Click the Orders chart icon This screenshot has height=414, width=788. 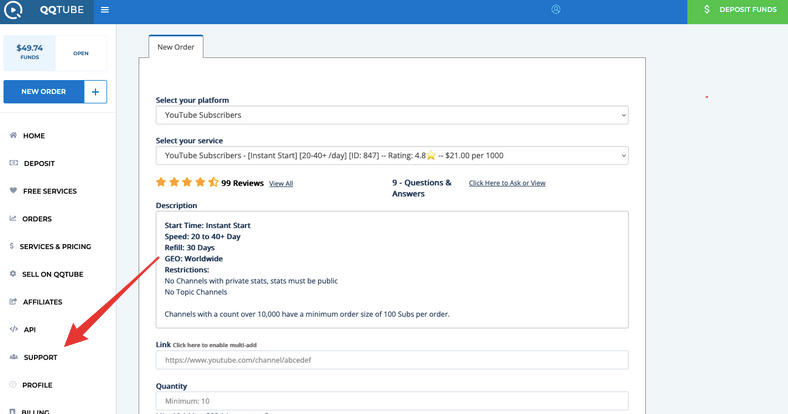pyautogui.click(x=13, y=218)
